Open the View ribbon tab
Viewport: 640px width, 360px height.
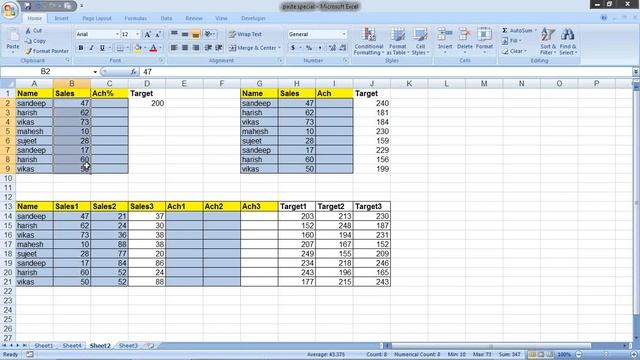221,18
